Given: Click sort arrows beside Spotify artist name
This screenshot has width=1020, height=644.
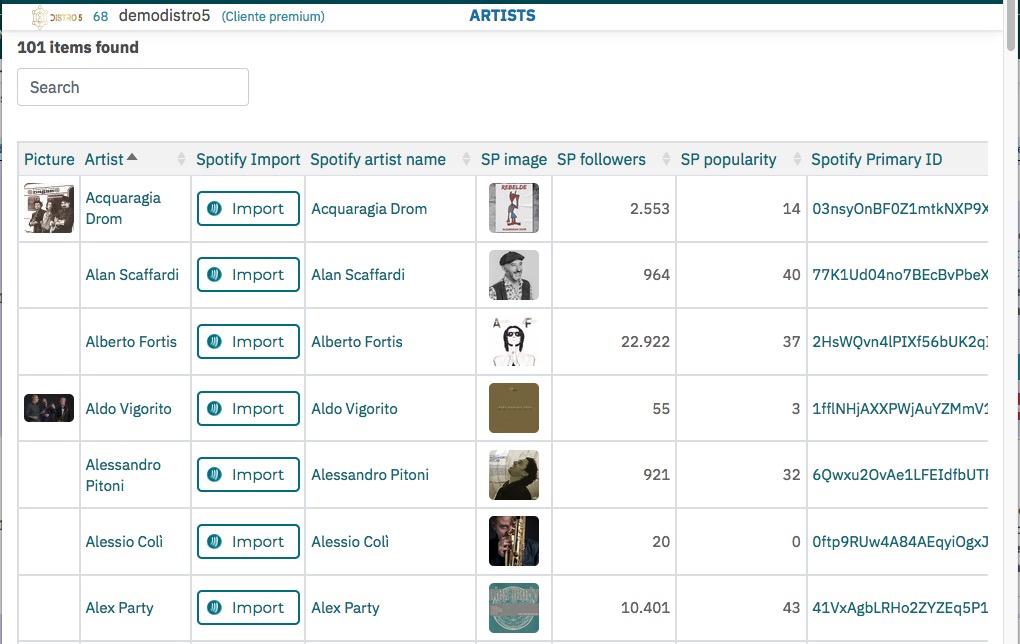Looking at the screenshot, I should click(x=466, y=159).
